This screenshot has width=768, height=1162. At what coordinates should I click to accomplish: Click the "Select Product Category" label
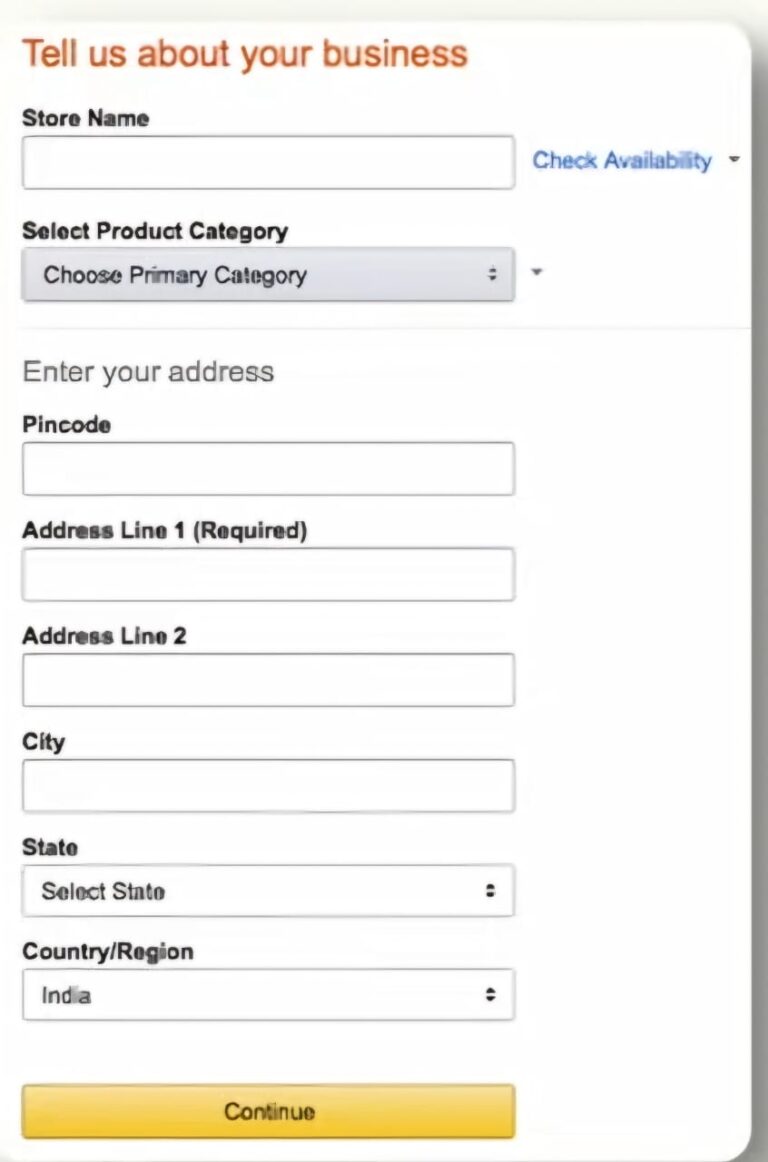[x=155, y=231]
